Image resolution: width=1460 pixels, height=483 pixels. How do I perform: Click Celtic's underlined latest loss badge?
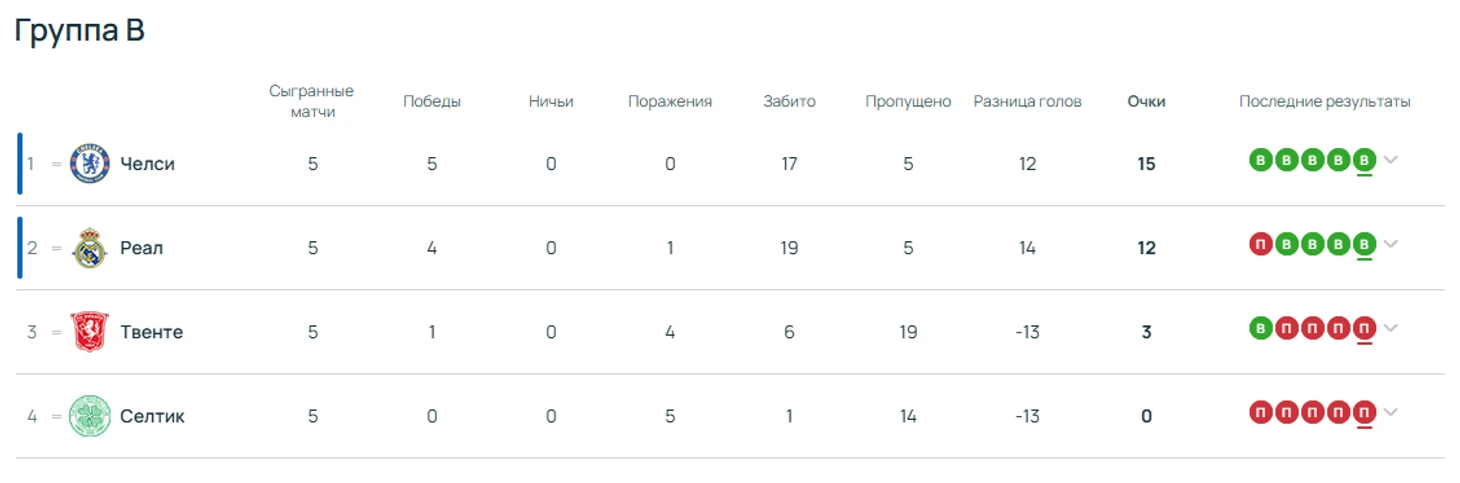pos(1364,412)
